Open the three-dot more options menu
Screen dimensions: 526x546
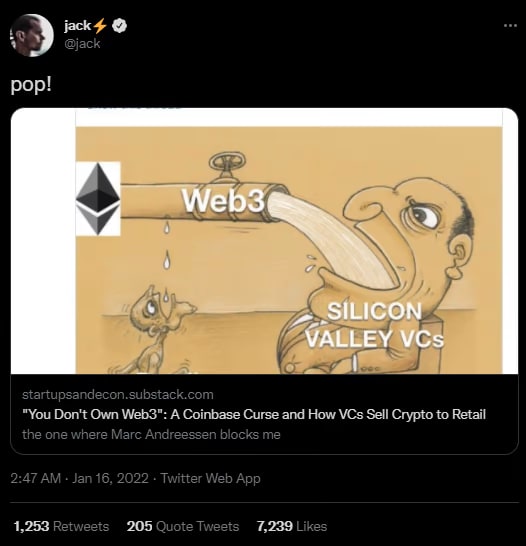point(510,25)
